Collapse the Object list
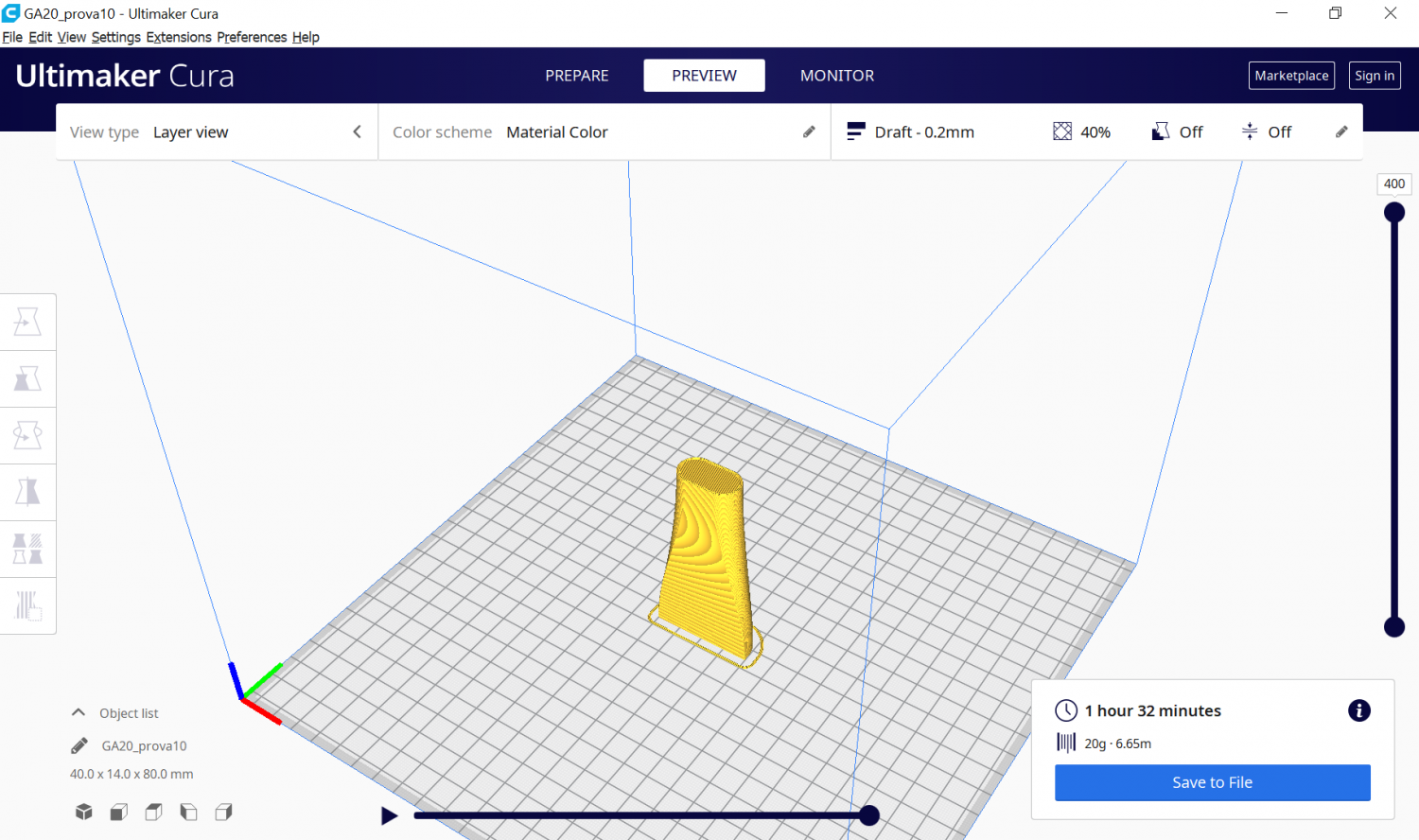Image resolution: width=1419 pixels, height=840 pixels. 79,712
